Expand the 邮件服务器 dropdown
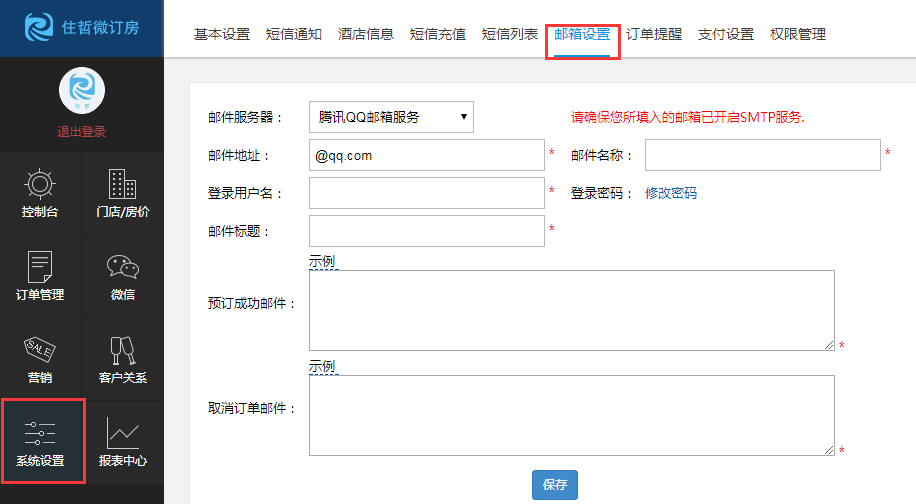This screenshot has width=916, height=504. (x=391, y=117)
